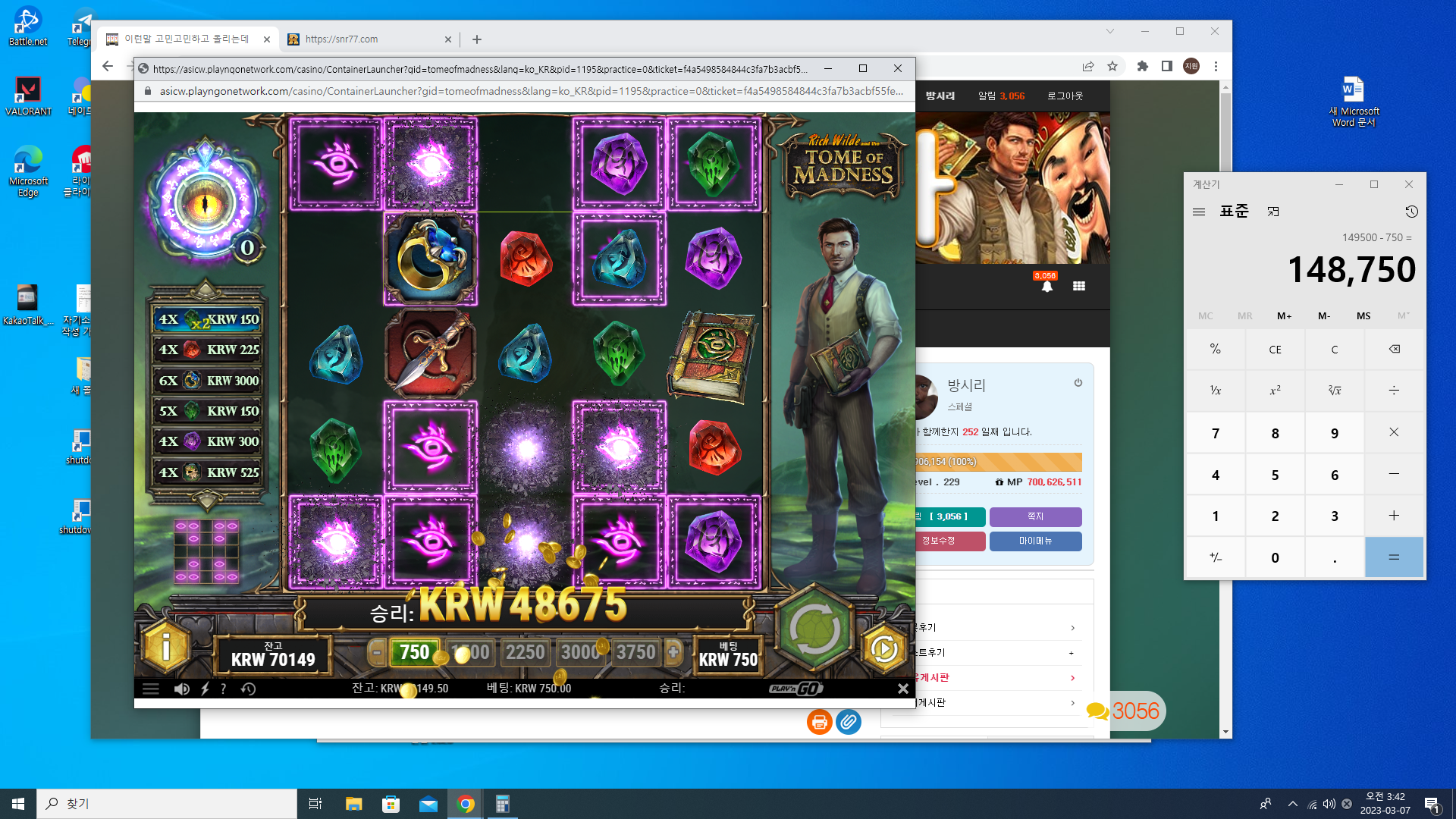Toggle fast play lightning icon
The image size is (1456, 819).
[205, 689]
